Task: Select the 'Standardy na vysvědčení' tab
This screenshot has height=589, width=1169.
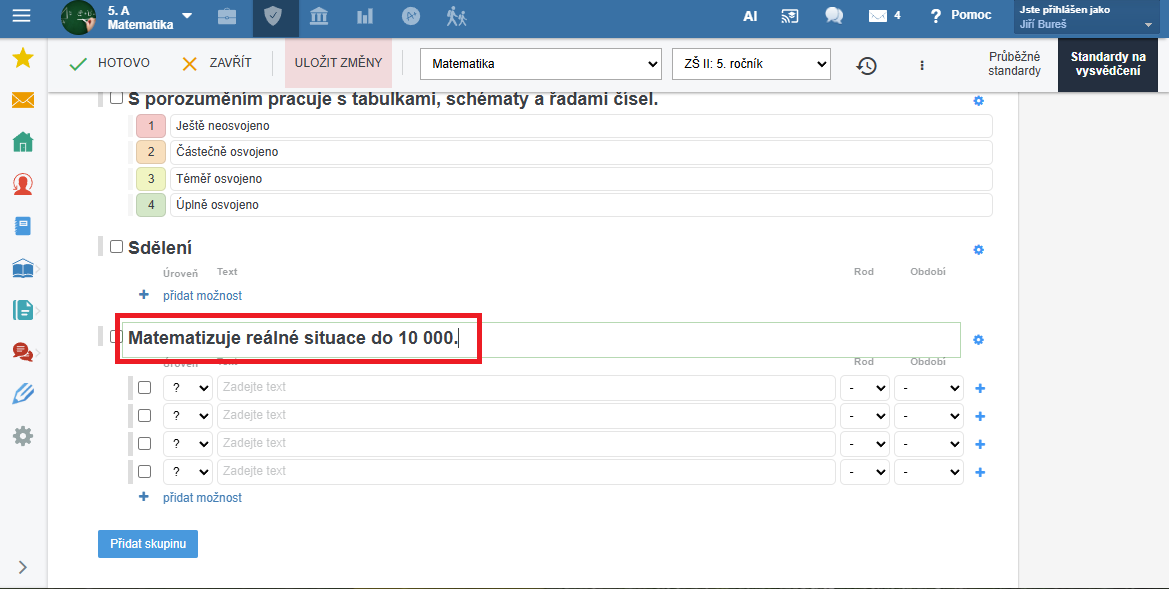Action: click(1108, 64)
